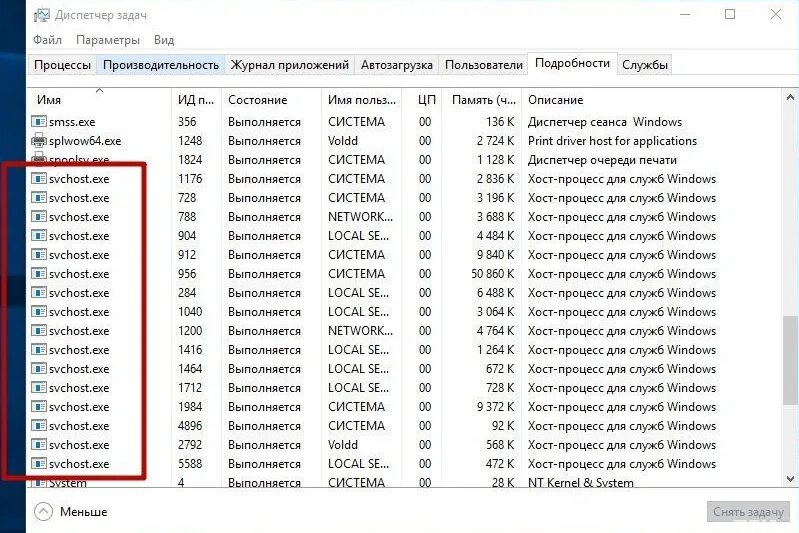Click icon of svchost.exe with PID 2792
This screenshot has width=799, height=533.
(39, 445)
